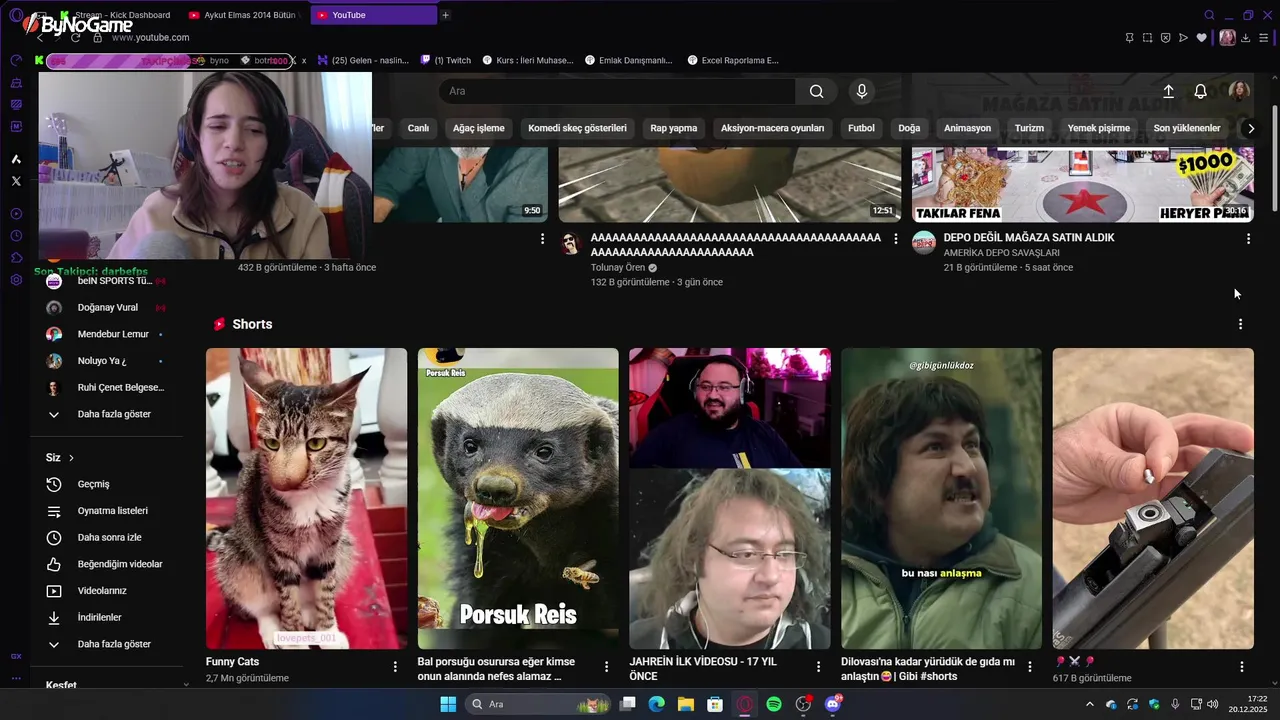
Task: Open File Explorer from the taskbar
Action: [686, 705]
